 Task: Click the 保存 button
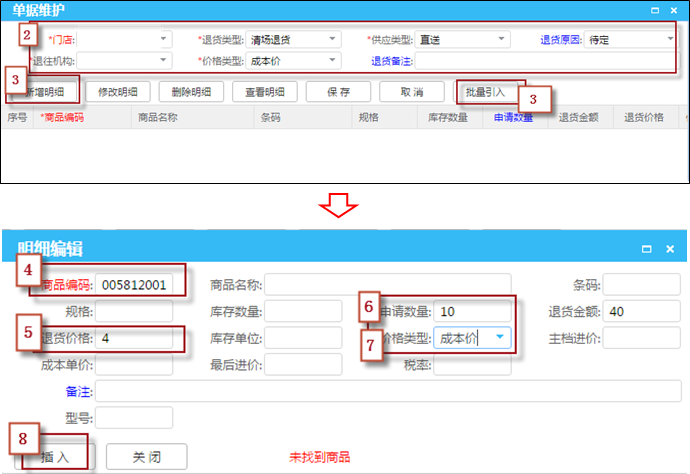[338, 92]
